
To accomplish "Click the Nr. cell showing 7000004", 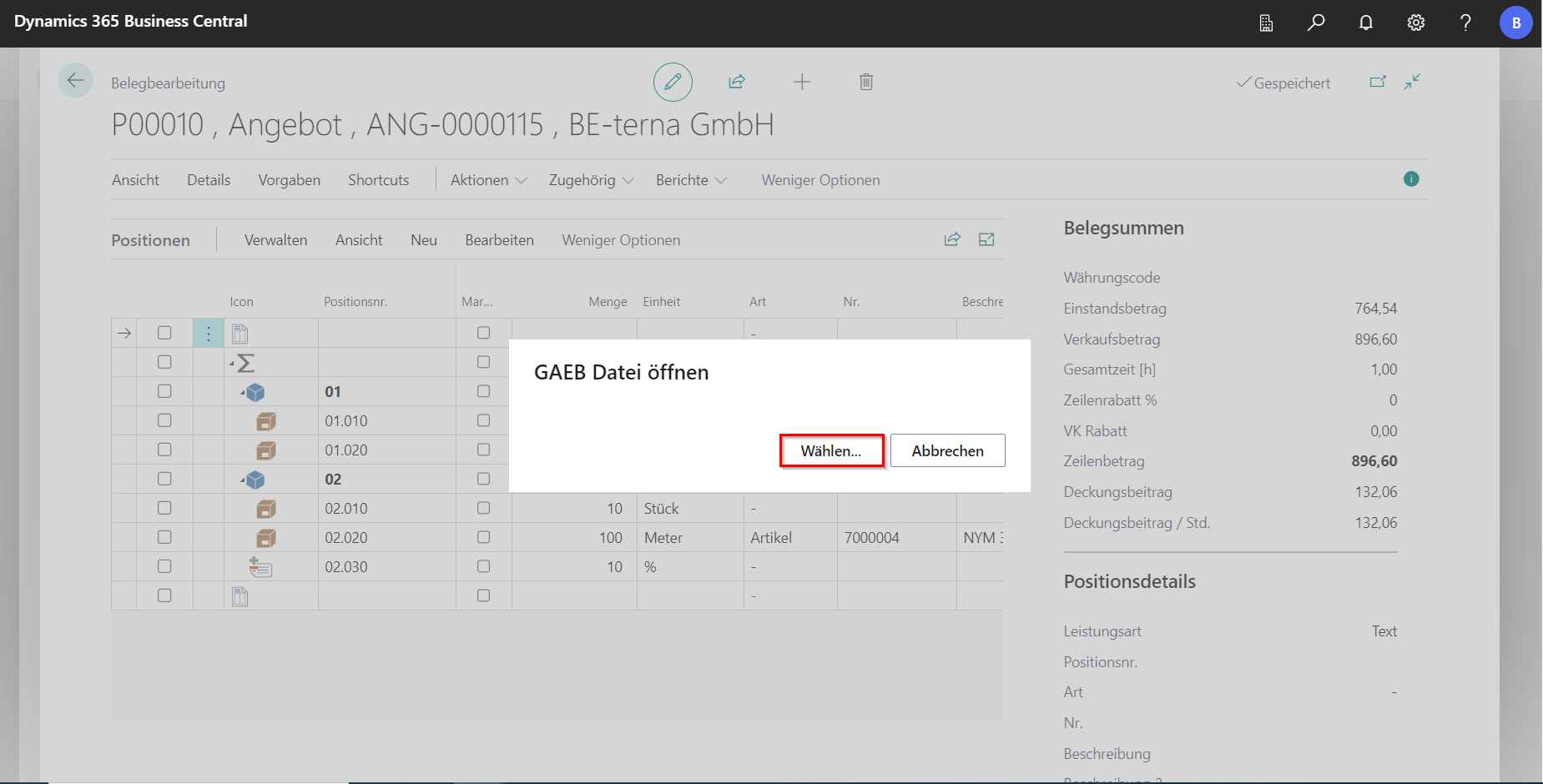I will tap(872, 538).
